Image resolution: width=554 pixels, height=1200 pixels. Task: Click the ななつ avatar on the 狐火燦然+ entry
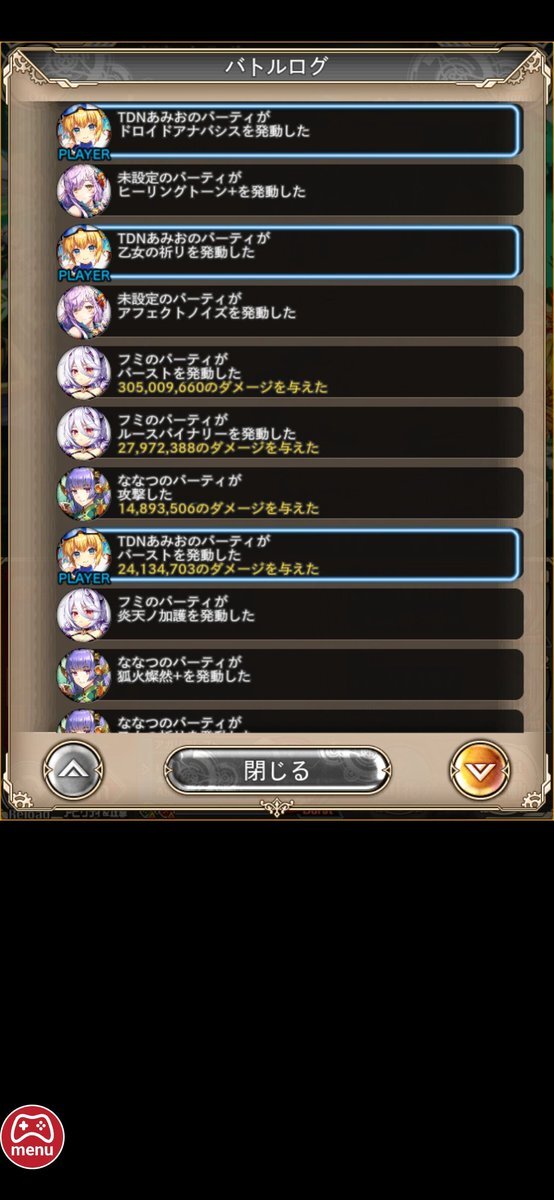click(x=84, y=675)
